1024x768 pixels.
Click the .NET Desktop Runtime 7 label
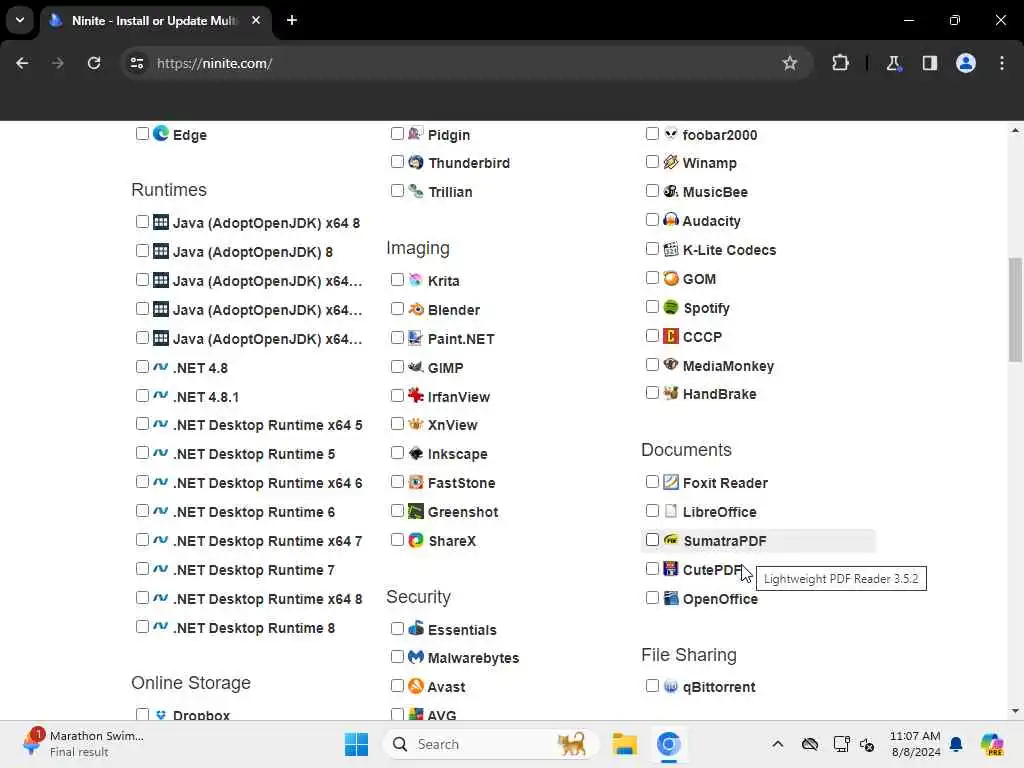tap(254, 570)
